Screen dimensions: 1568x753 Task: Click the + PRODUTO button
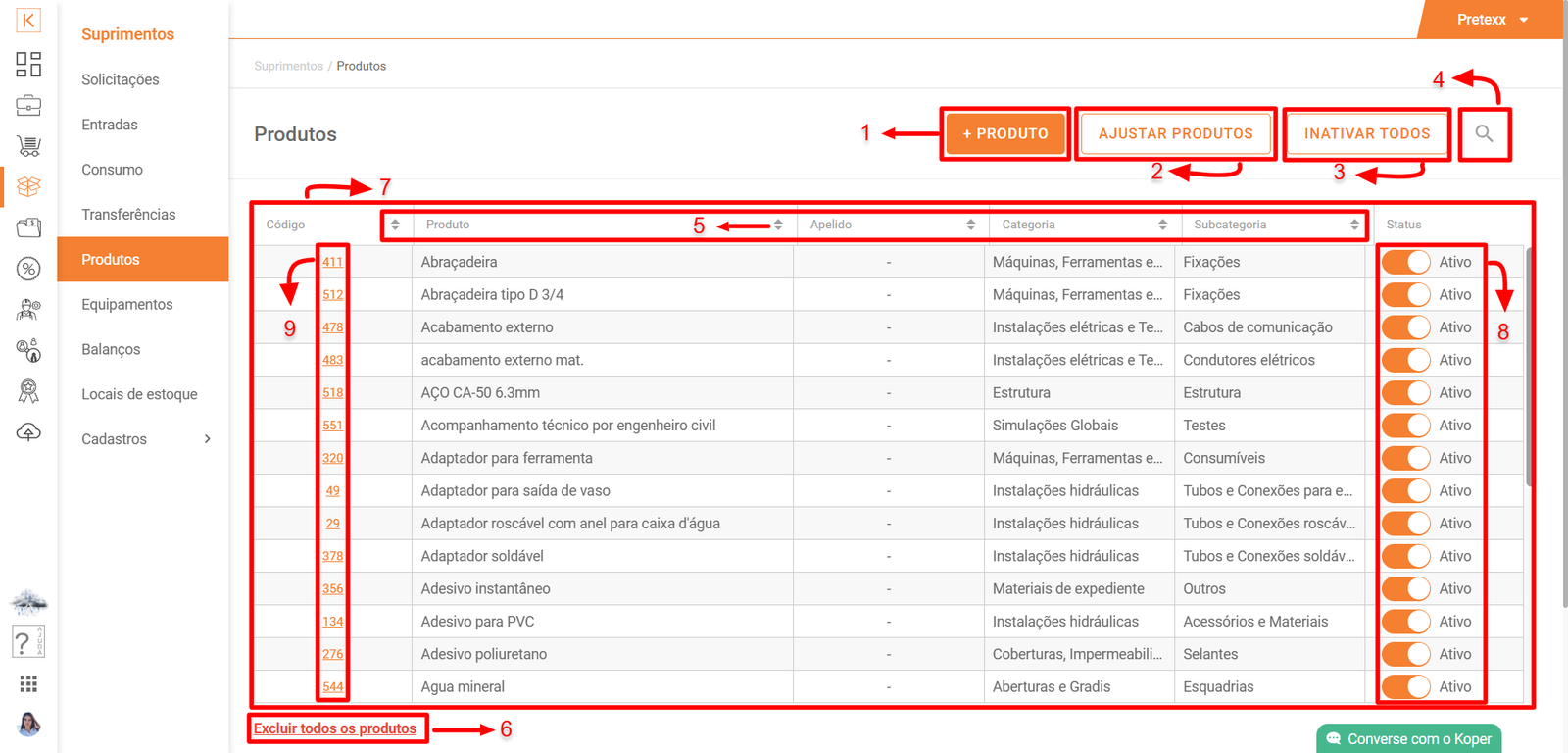click(1005, 134)
